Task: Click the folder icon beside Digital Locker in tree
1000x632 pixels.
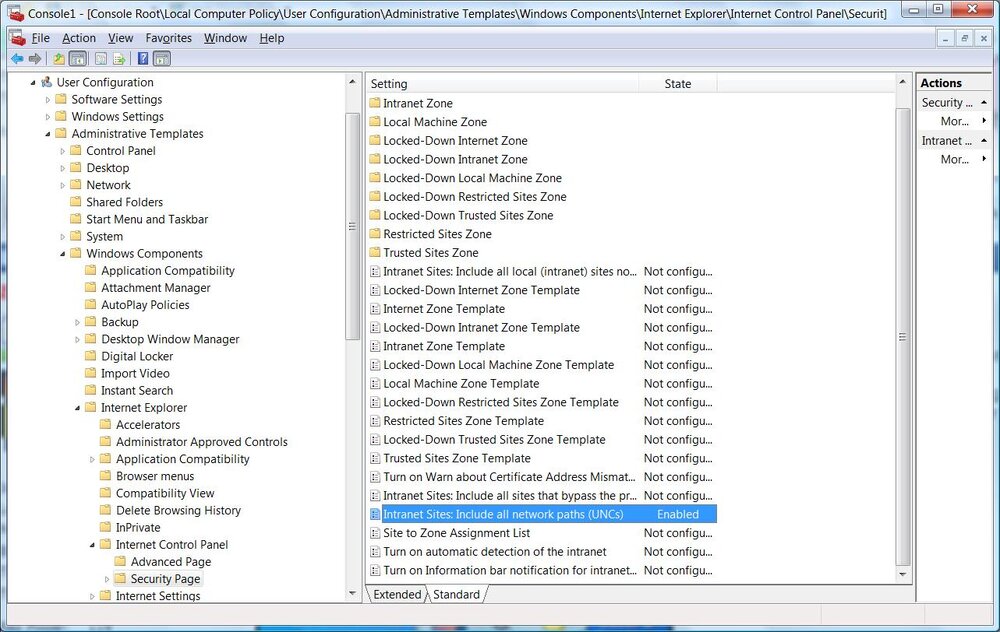Action: (91, 356)
